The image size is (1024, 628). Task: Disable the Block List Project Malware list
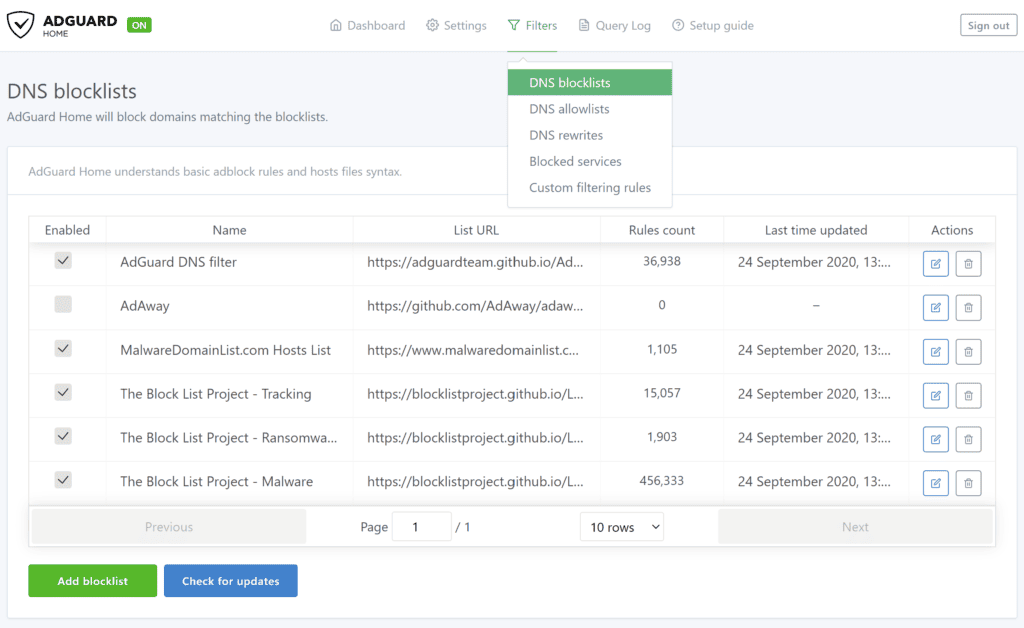coord(63,480)
